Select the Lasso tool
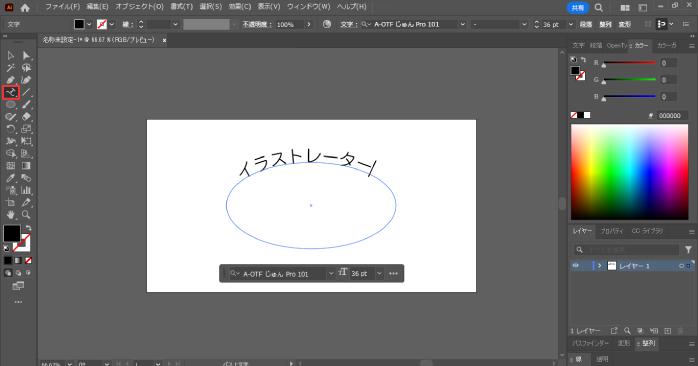 (x=26, y=68)
